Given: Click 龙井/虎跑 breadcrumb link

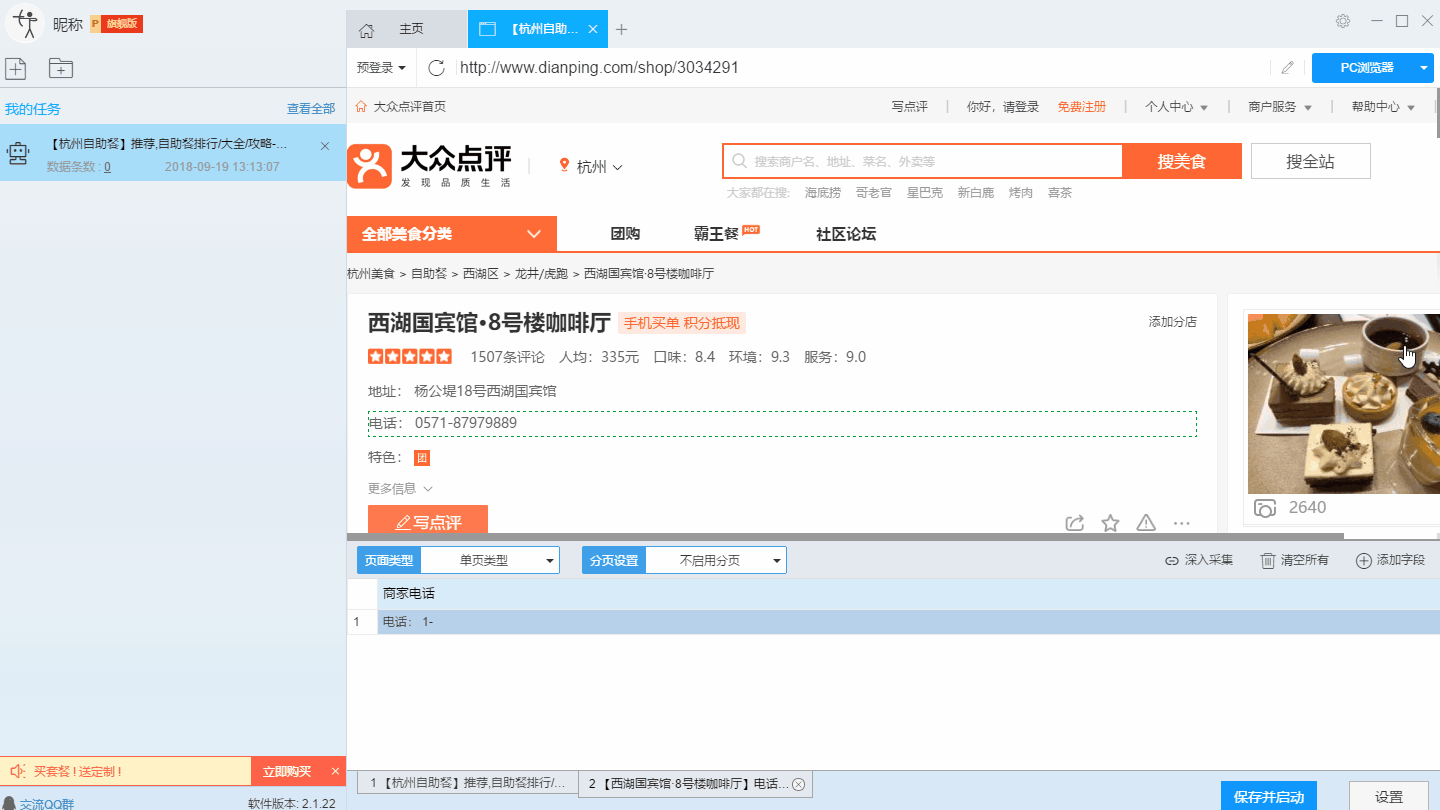Looking at the screenshot, I should (541, 273).
